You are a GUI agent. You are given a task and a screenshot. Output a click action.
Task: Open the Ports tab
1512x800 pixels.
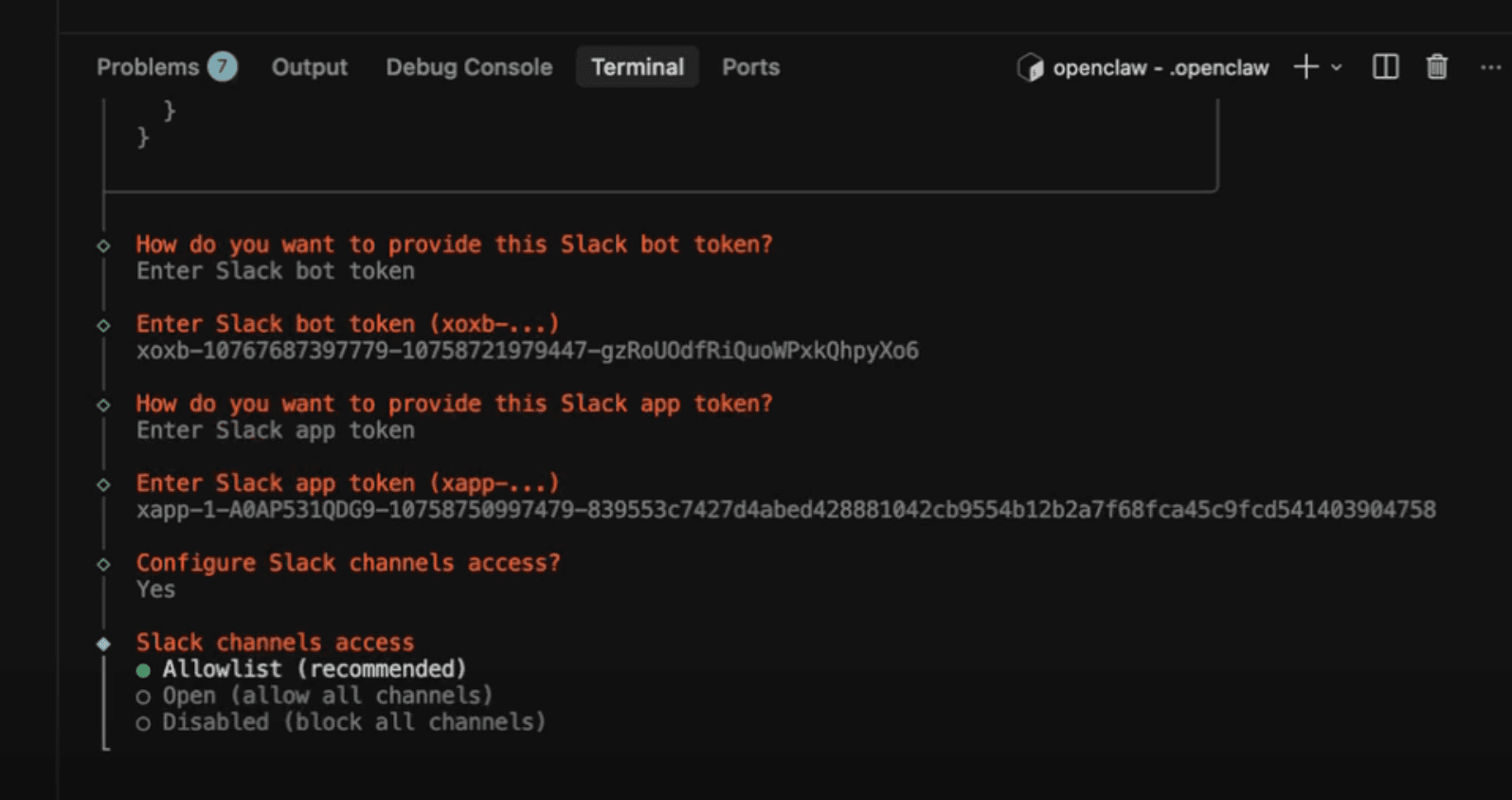coord(751,67)
